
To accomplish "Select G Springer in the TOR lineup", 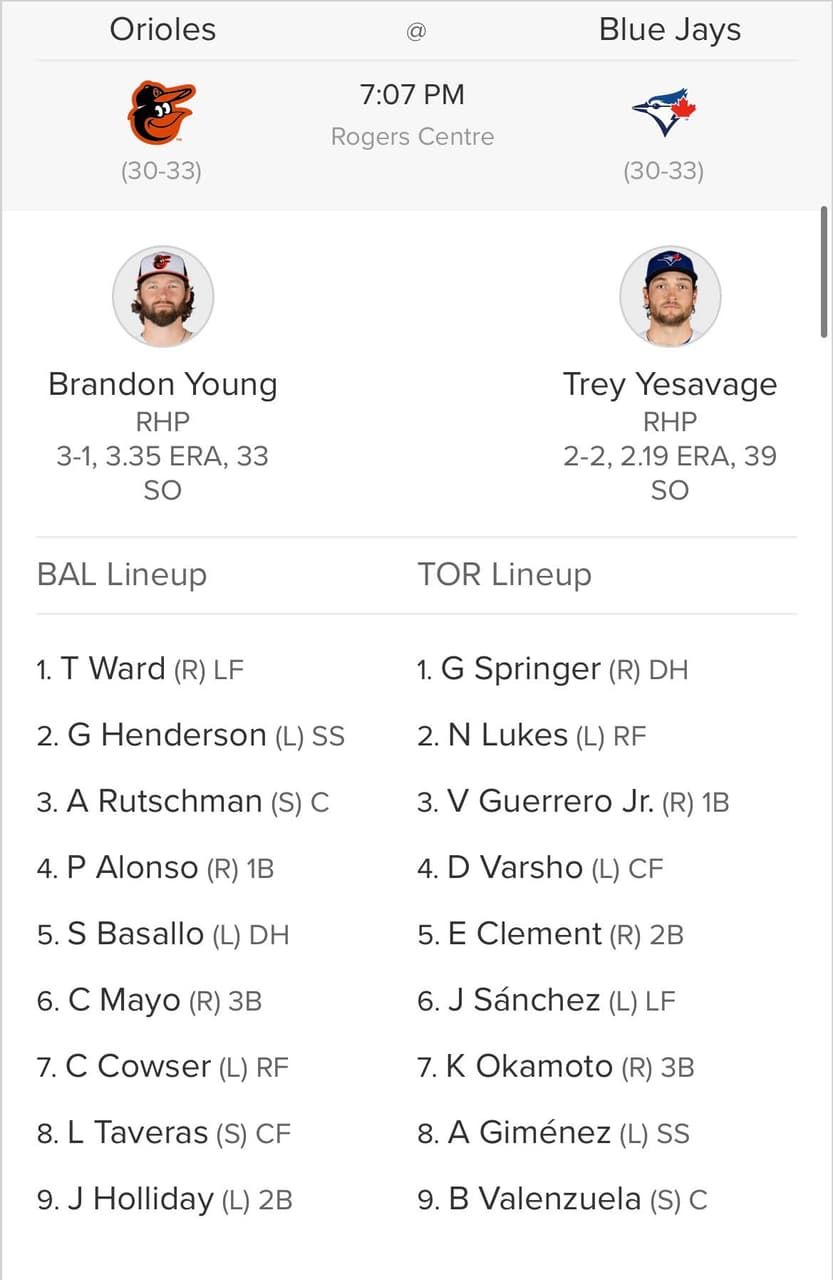I will [553, 669].
